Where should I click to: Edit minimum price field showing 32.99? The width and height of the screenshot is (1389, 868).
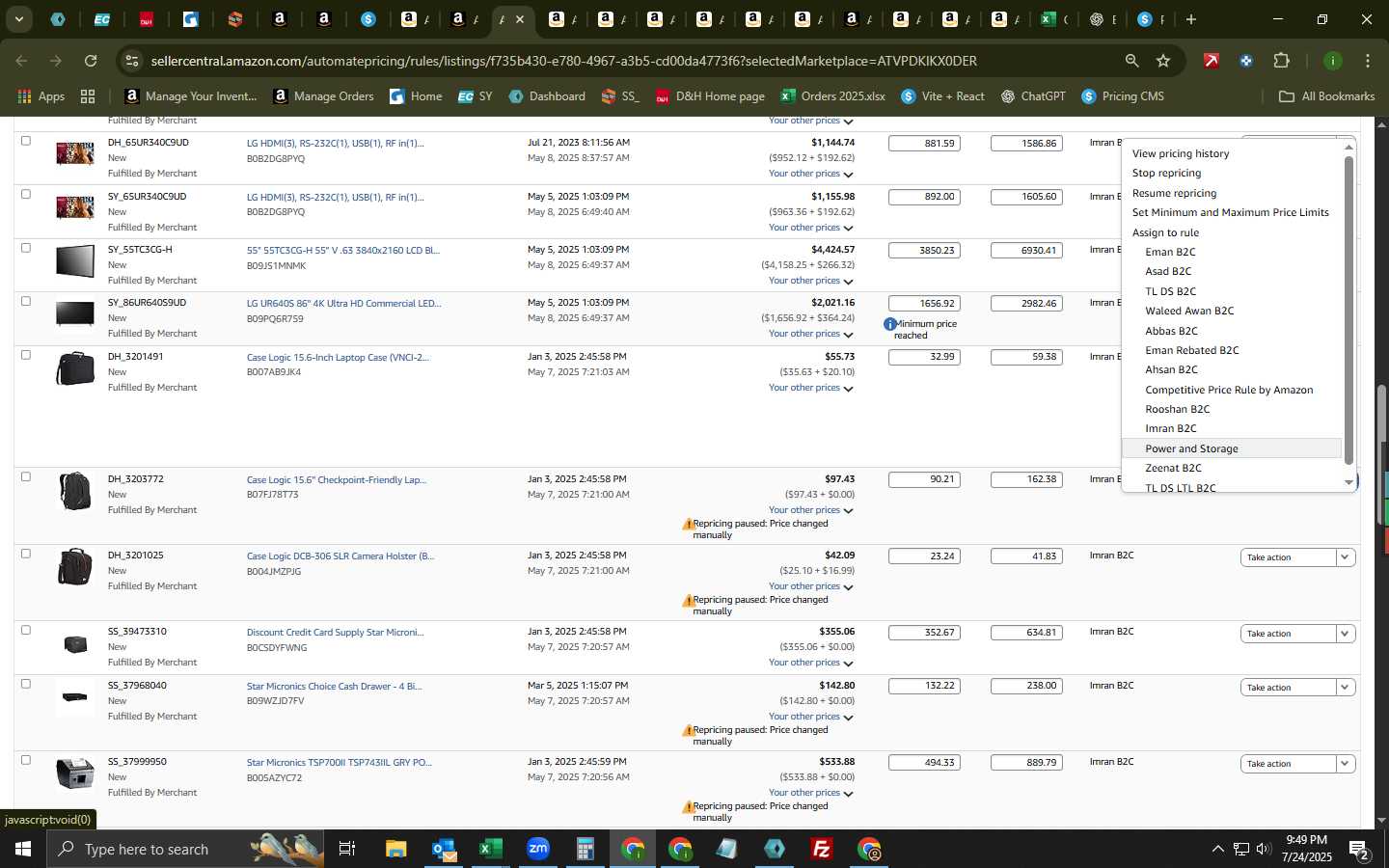pyautogui.click(x=924, y=357)
